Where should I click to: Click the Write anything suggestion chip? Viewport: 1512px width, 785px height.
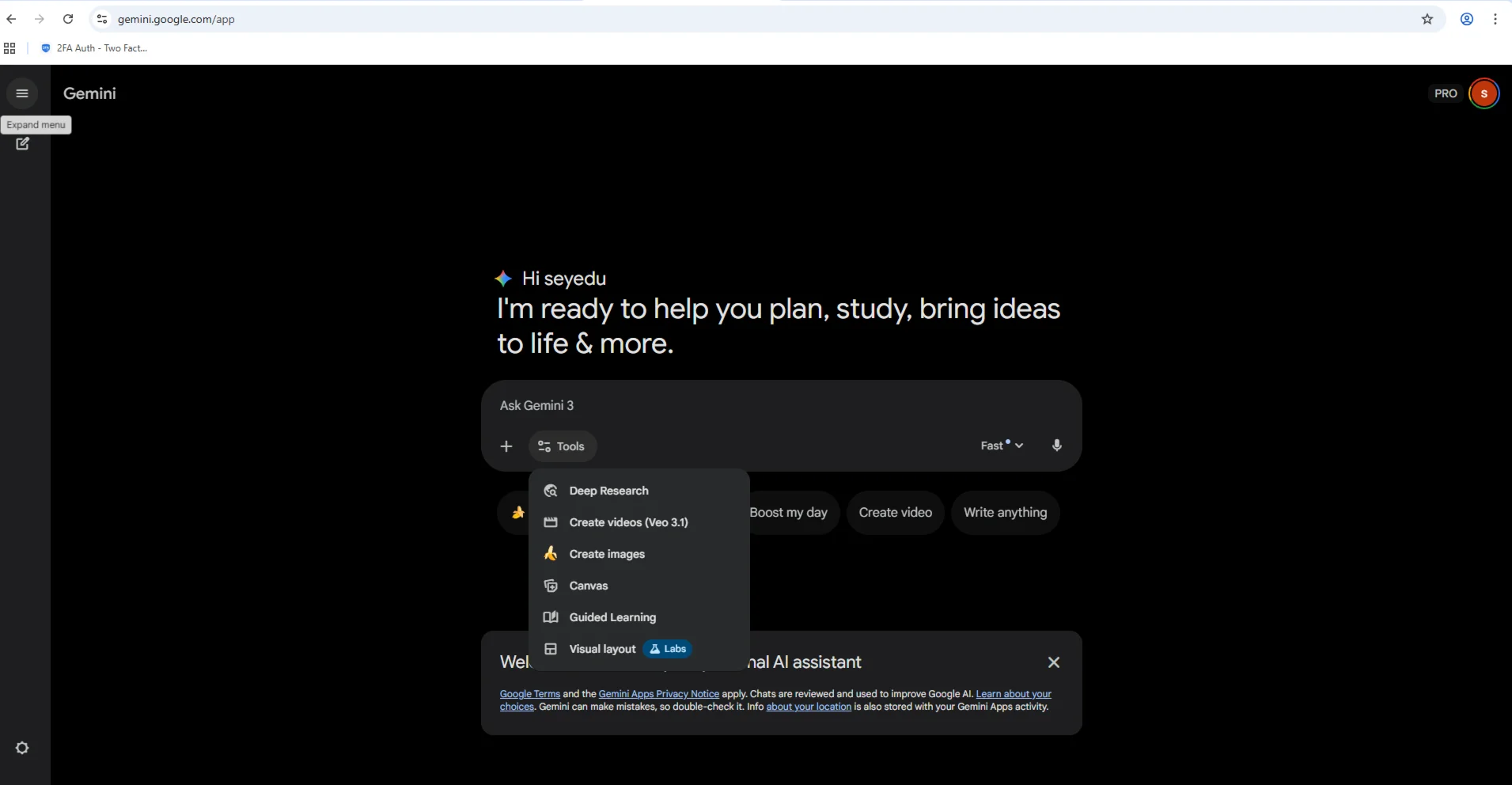(1006, 512)
